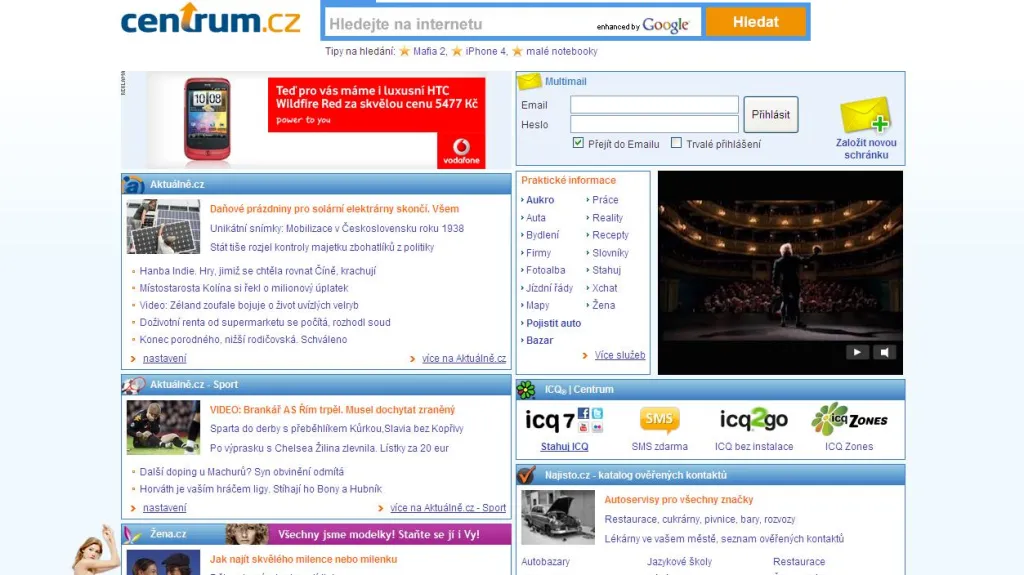This screenshot has width=1024, height=575.
Task: Open VIDEO: Brankář AS Řím headline
Action: tap(332, 410)
